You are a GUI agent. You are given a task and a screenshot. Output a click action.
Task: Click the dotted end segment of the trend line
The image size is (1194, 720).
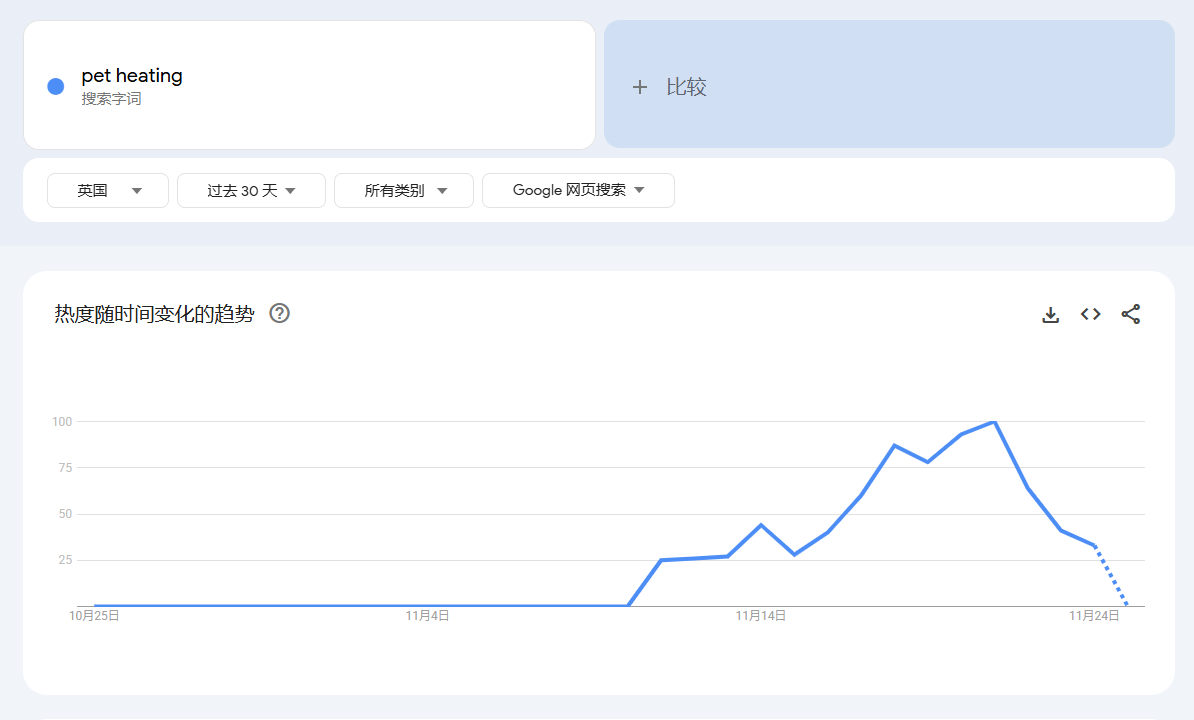(x=1111, y=576)
